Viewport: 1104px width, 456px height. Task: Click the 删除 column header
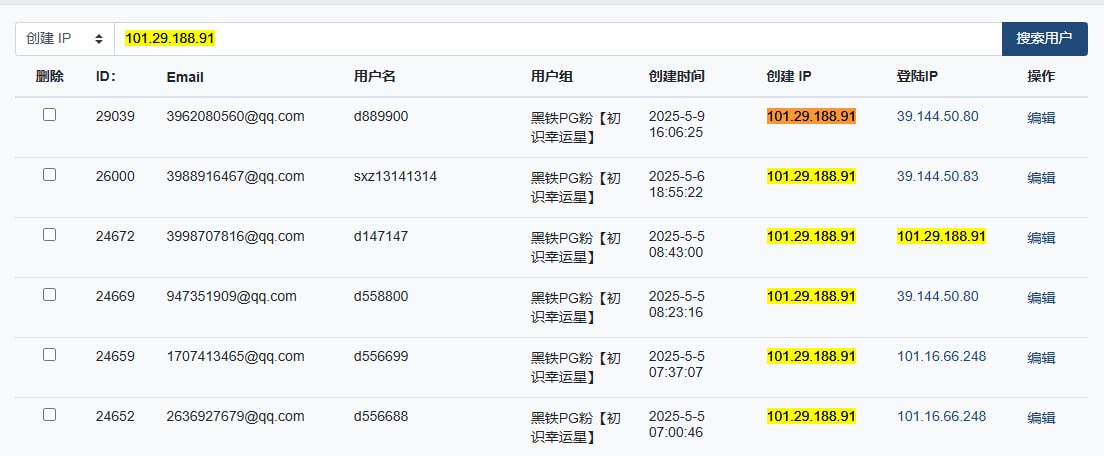point(49,77)
